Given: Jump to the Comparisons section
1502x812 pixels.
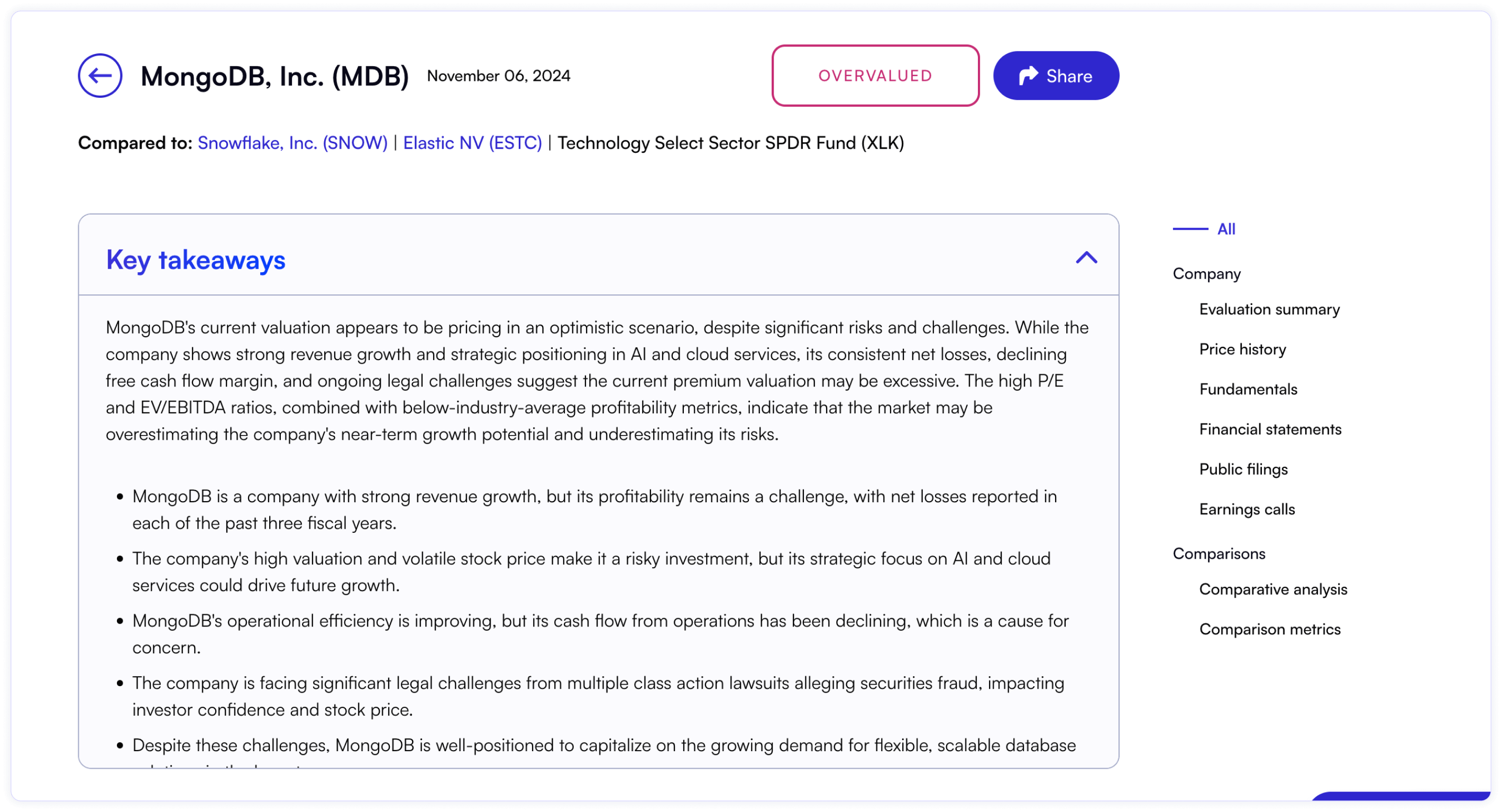Looking at the screenshot, I should point(1219,554).
